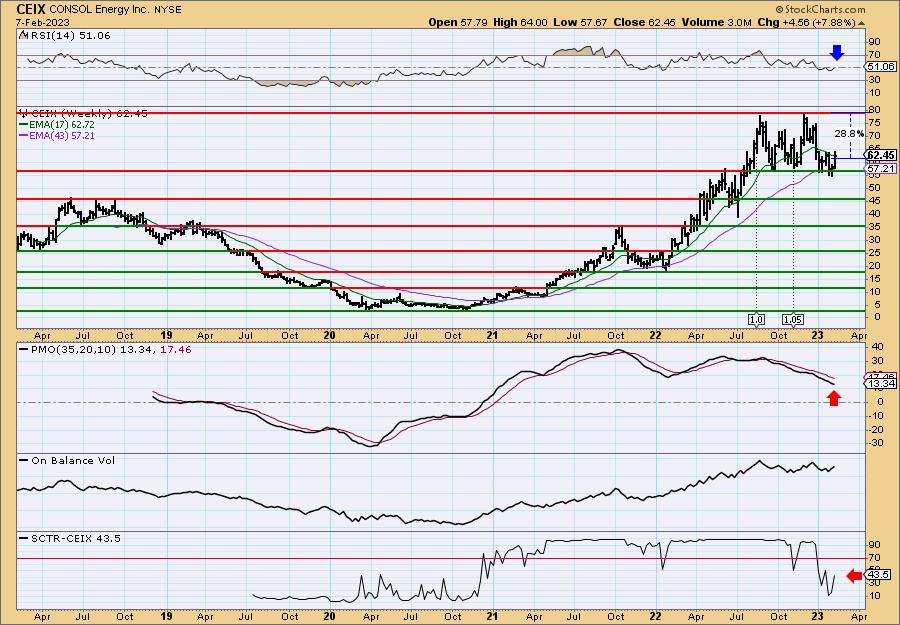The height and width of the screenshot is (625, 900).
Task: Click the RSI(14) 51.06 indicator legend
Action: pos(65,35)
